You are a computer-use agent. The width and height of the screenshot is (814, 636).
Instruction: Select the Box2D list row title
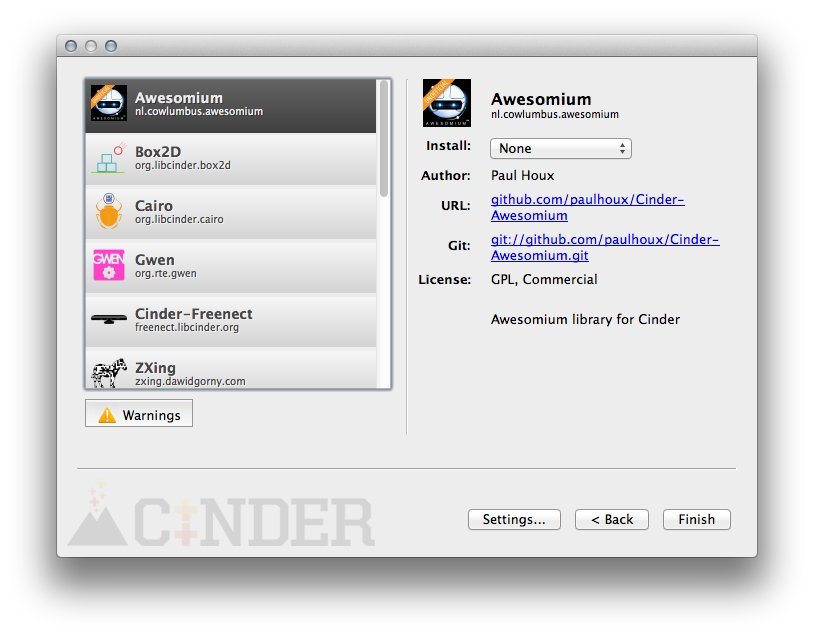click(x=158, y=152)
